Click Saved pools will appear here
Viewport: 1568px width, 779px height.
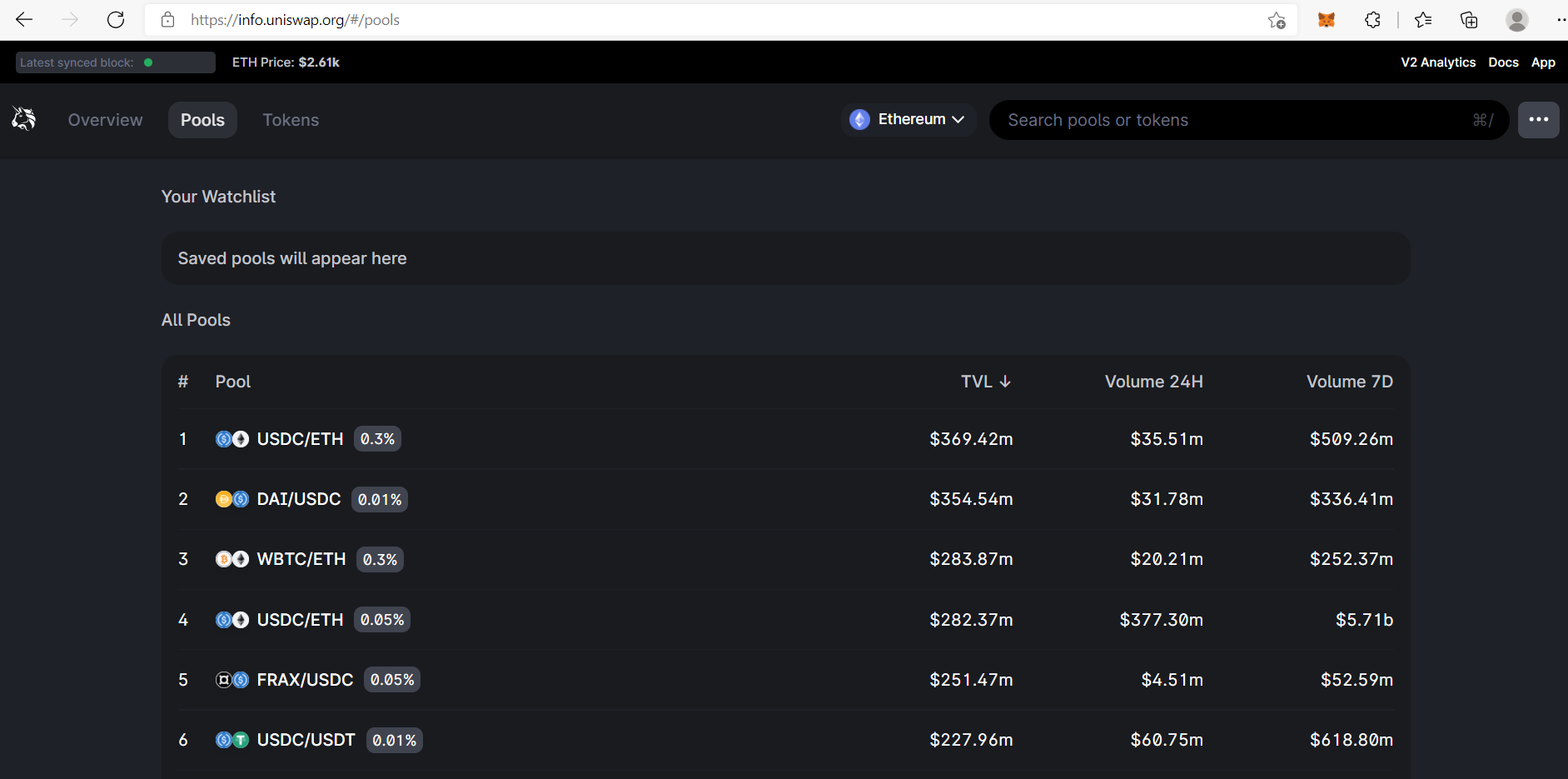point(292,258)
